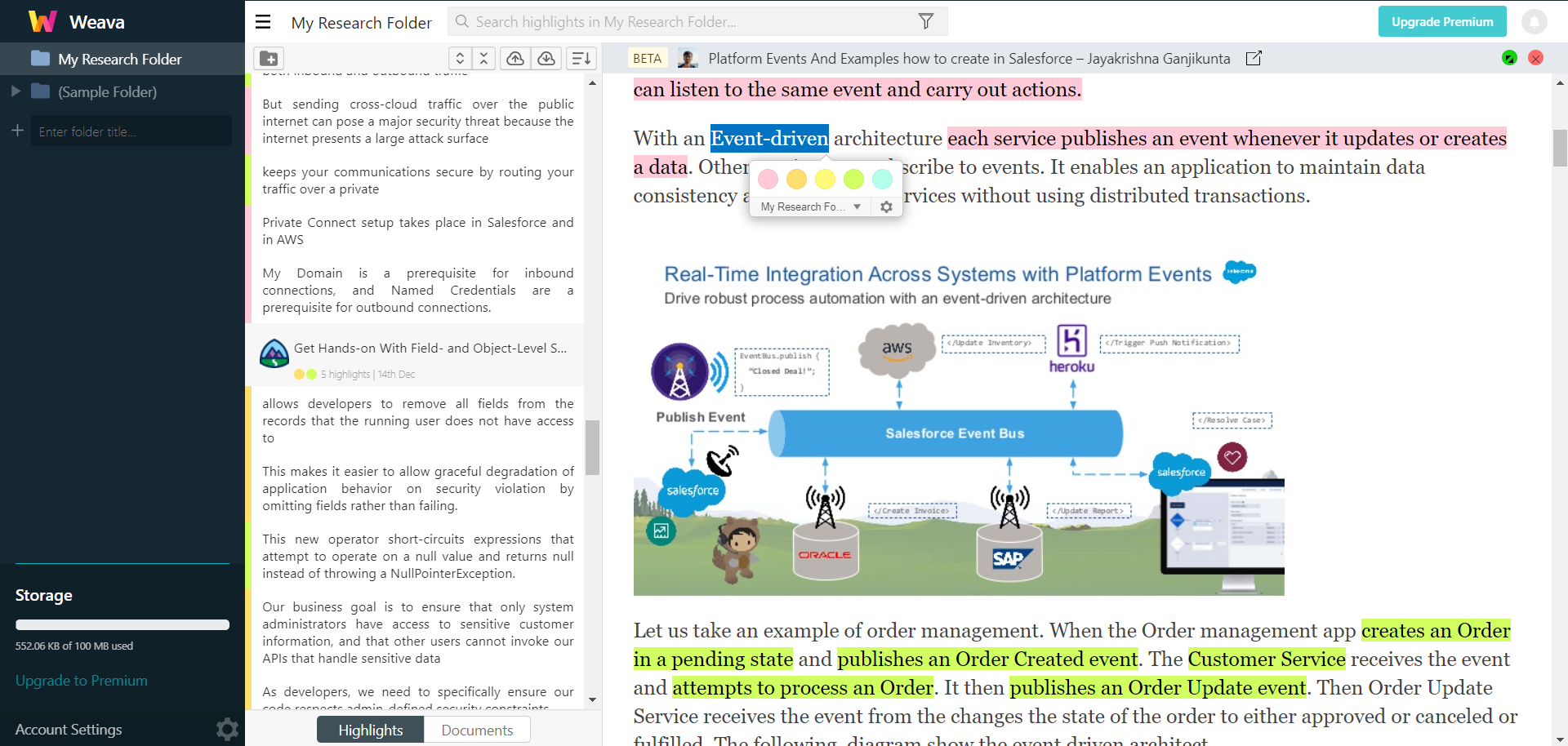Viewport: 1568px width, 746px height.
Task: Click the Platform Events diagram image
Action: 959,426
